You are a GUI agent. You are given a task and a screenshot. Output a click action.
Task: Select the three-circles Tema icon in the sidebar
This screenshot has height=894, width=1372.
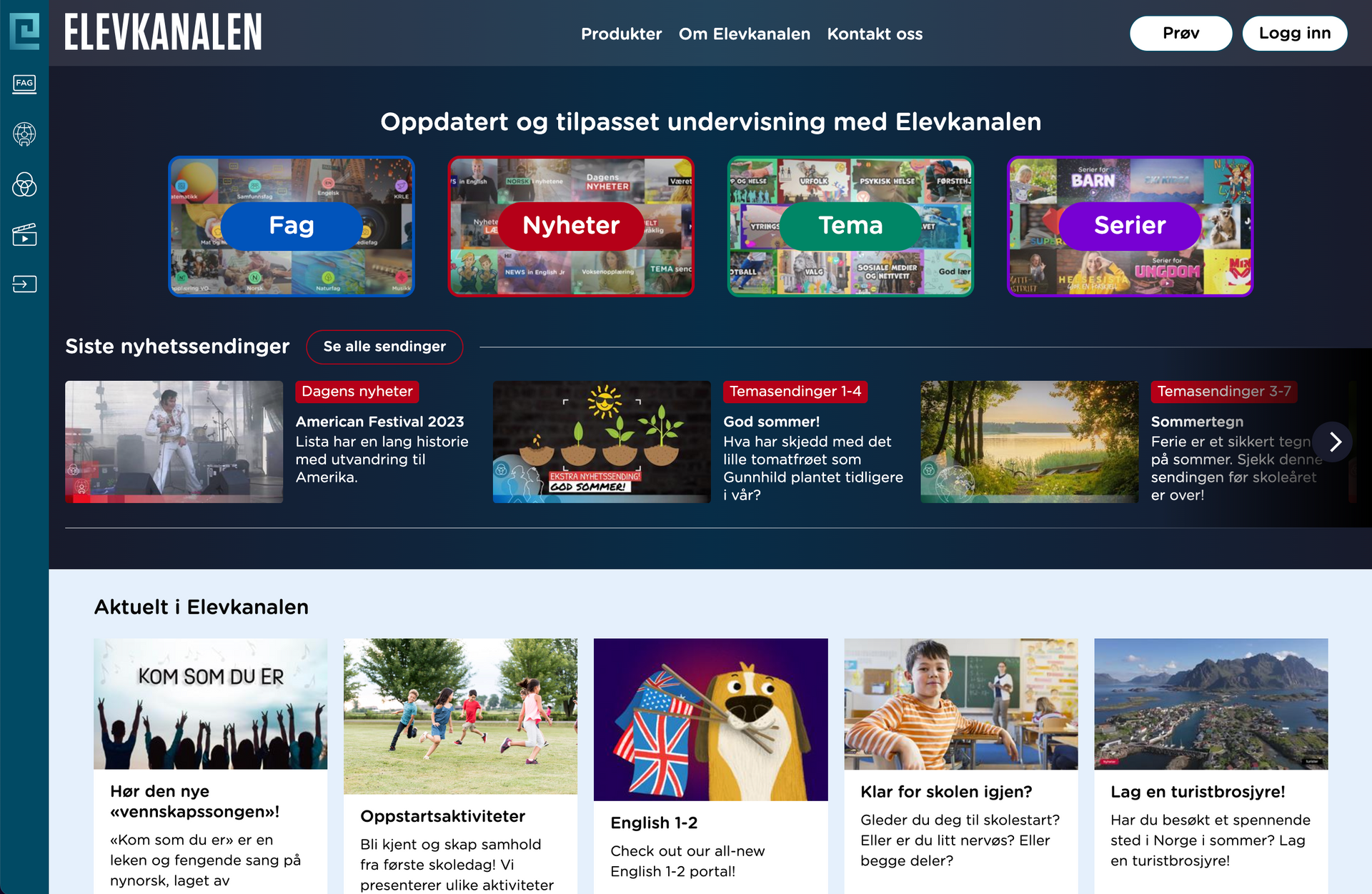pos(24,184)
